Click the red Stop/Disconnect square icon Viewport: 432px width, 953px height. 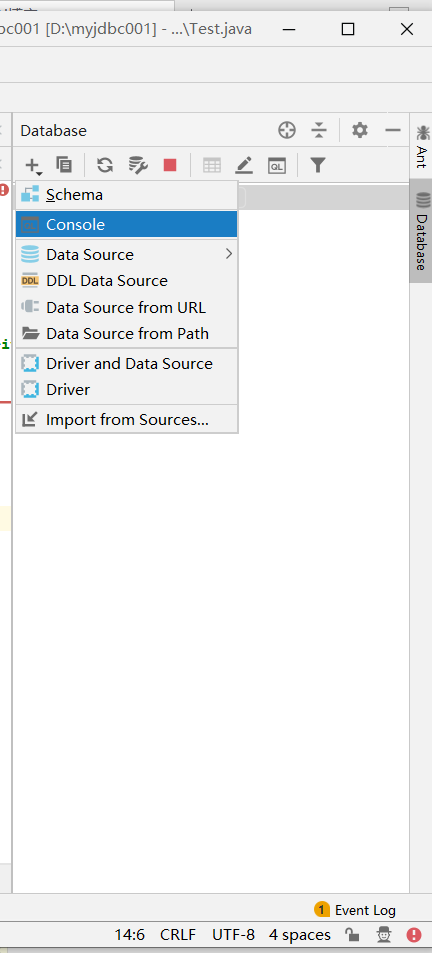(x=170, y=165)
